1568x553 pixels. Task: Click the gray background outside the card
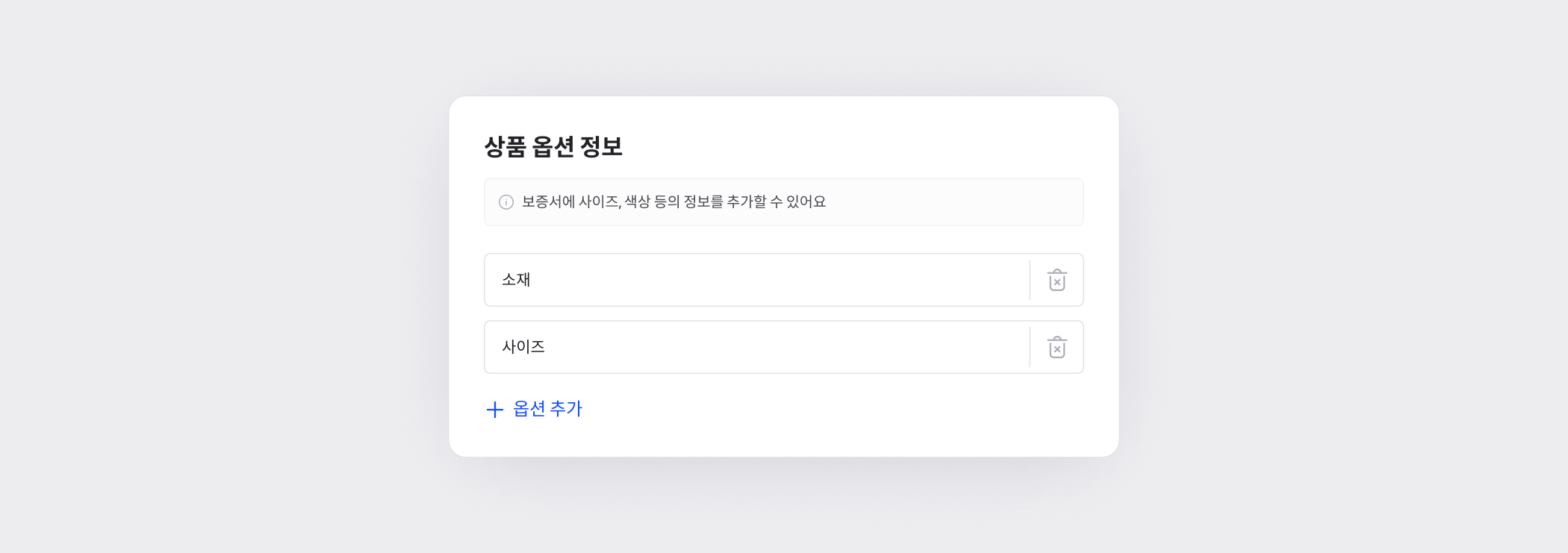point(224,299)
